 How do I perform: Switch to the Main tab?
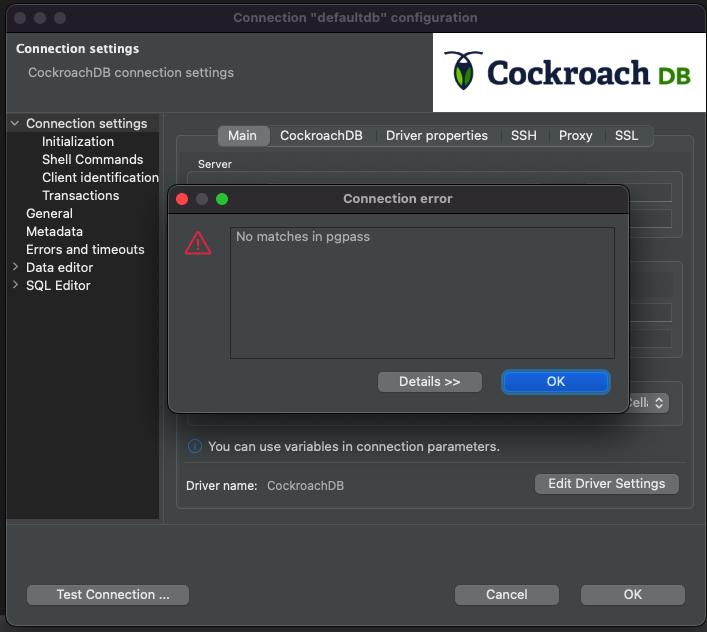[x=243, y=136]
